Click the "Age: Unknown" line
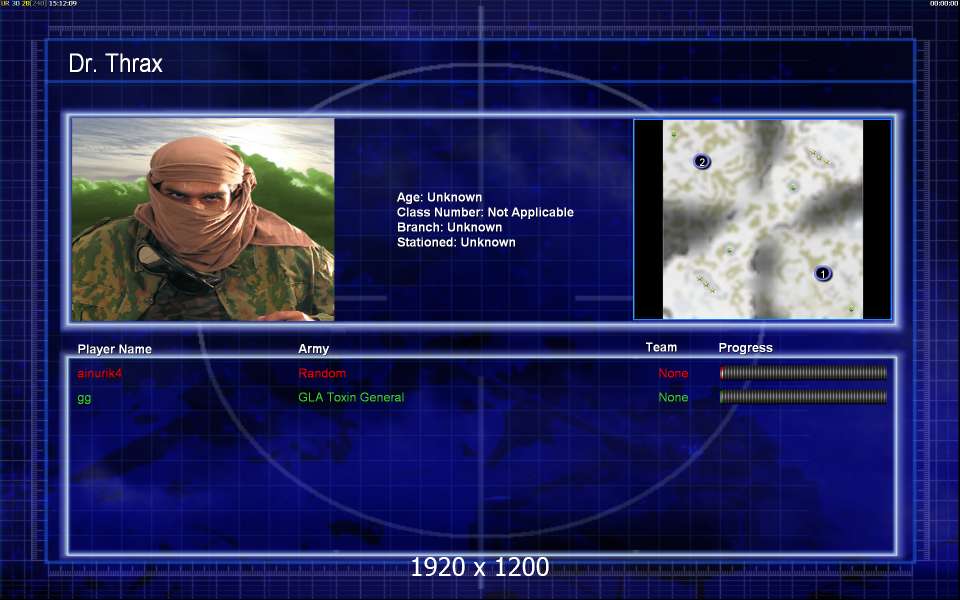This screenshot has height=600, width=960. (439, 197)
